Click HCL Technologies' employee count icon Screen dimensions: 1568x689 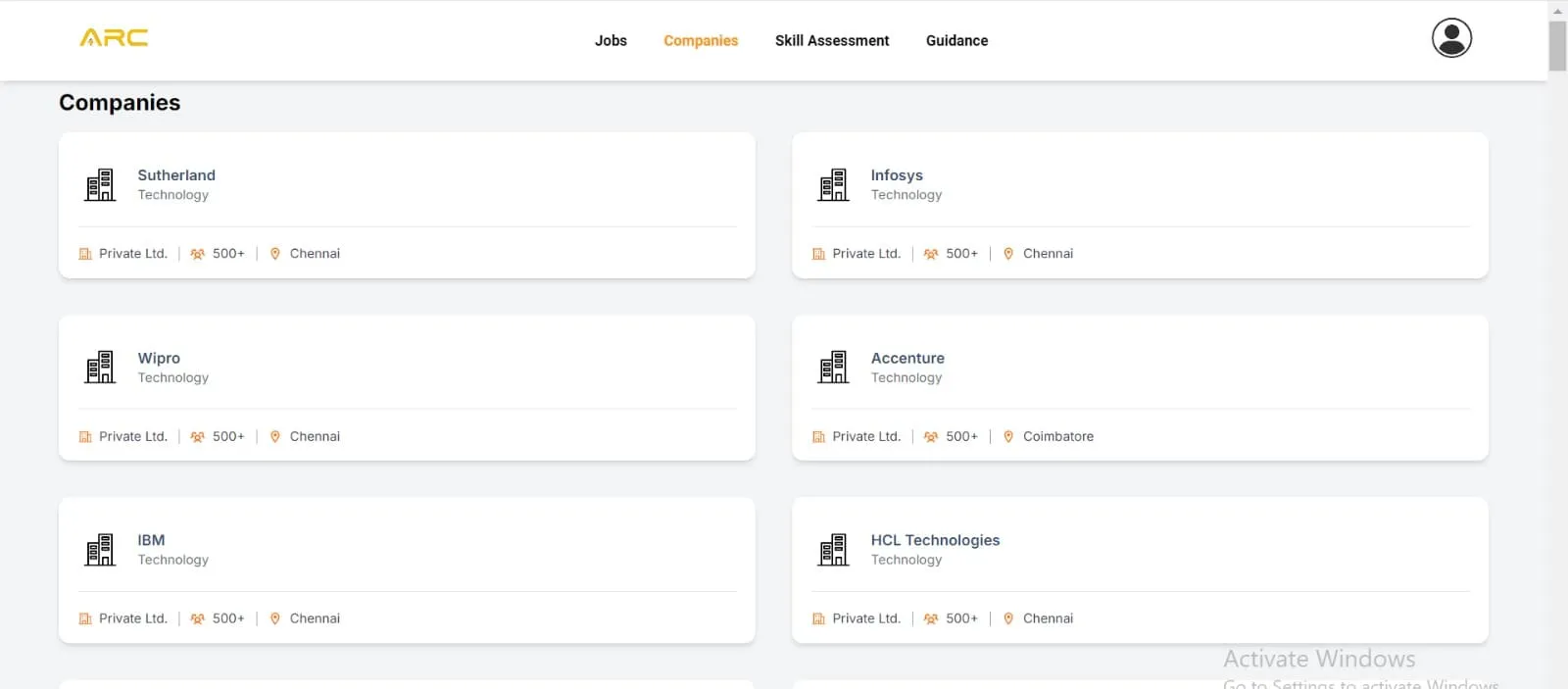coord(931,619)
